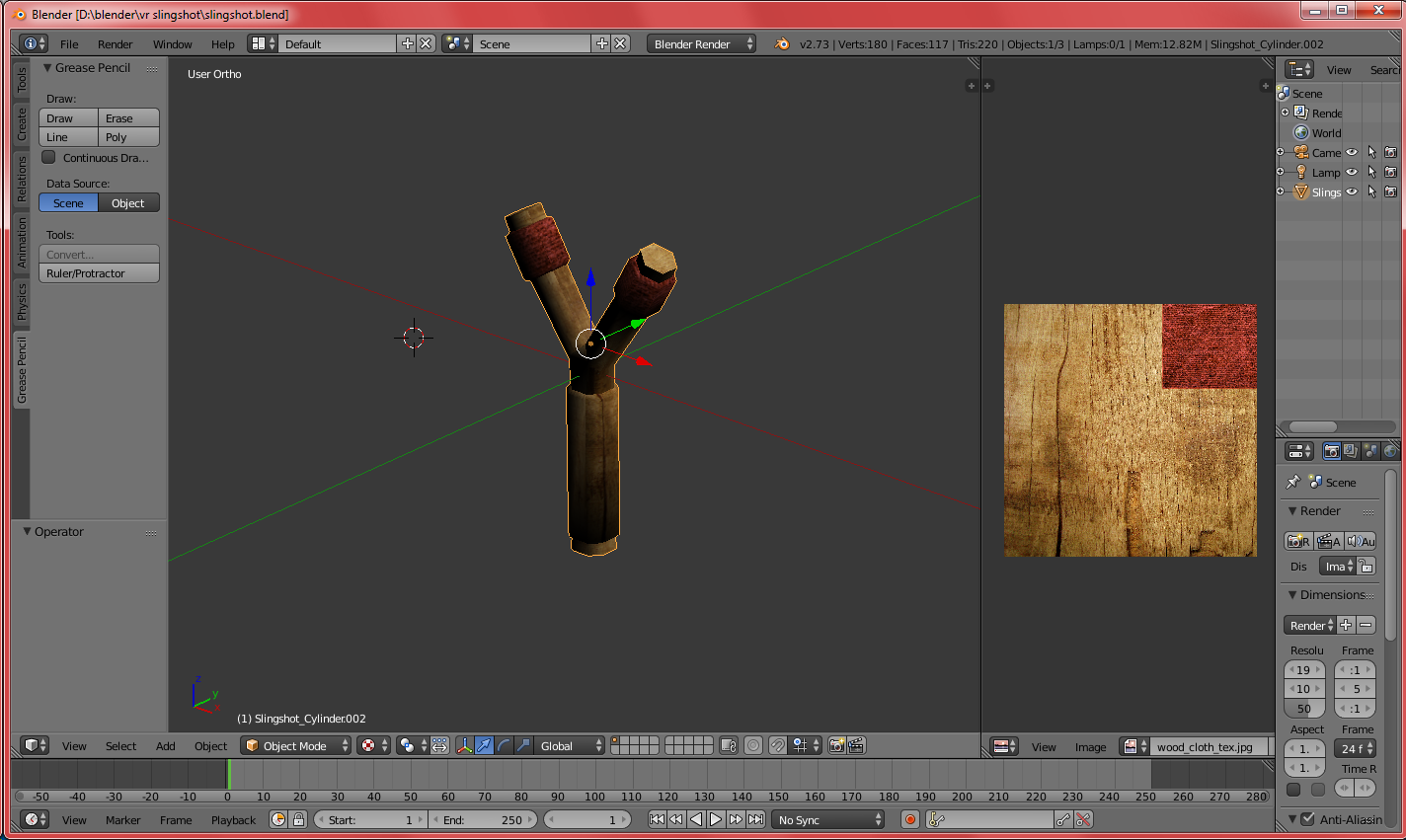Select the scale manipulator icon
The image size is (1406, 840).
click(523, 746)
